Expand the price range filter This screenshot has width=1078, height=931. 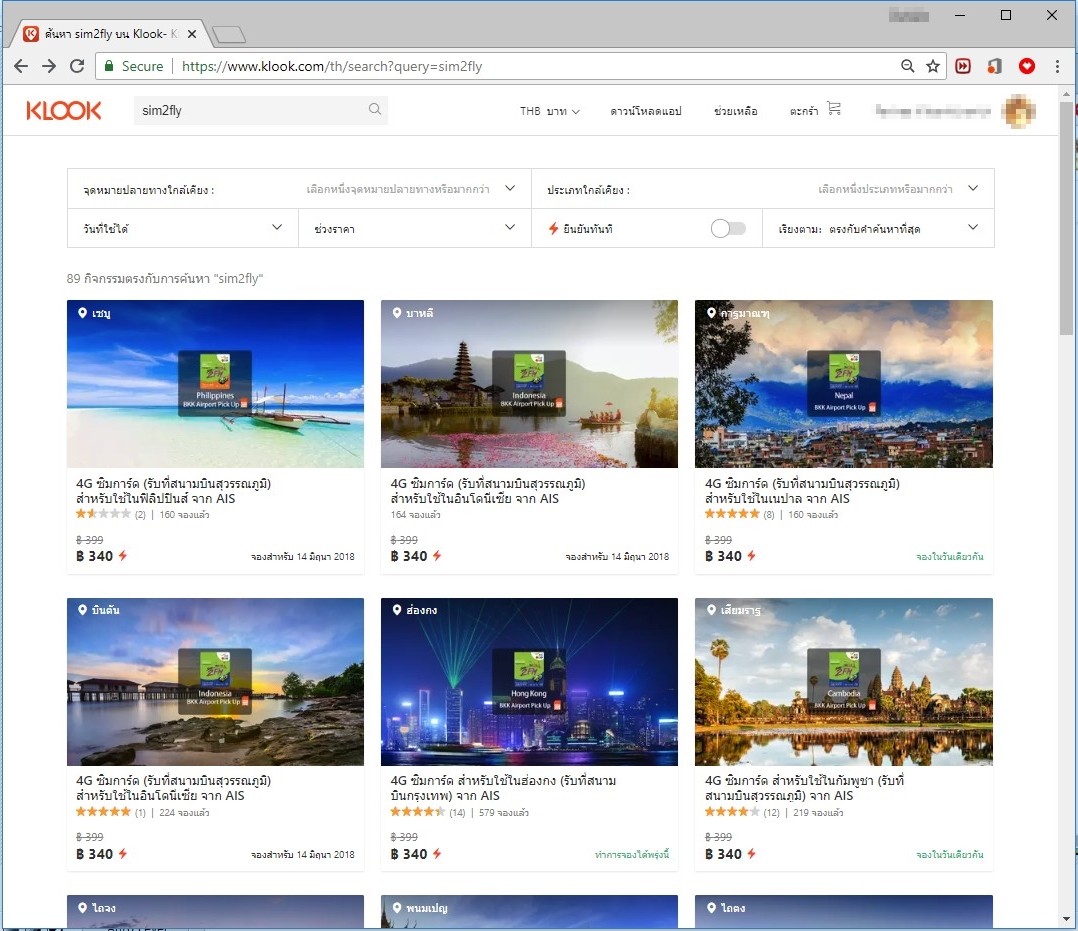415,228
